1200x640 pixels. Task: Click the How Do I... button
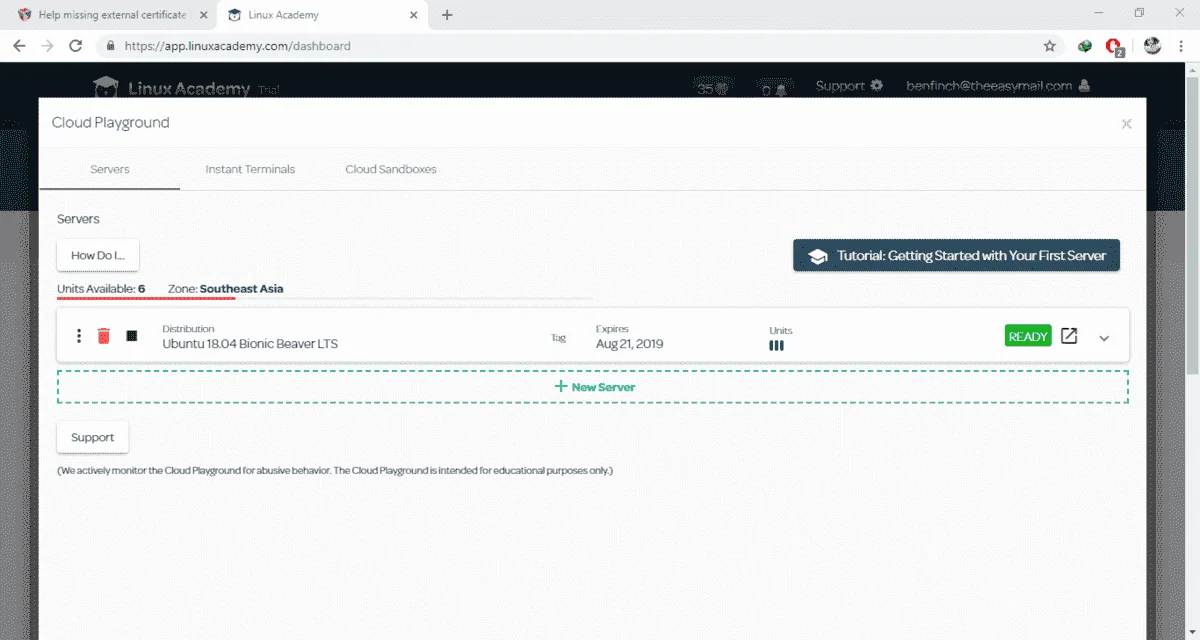97,255
